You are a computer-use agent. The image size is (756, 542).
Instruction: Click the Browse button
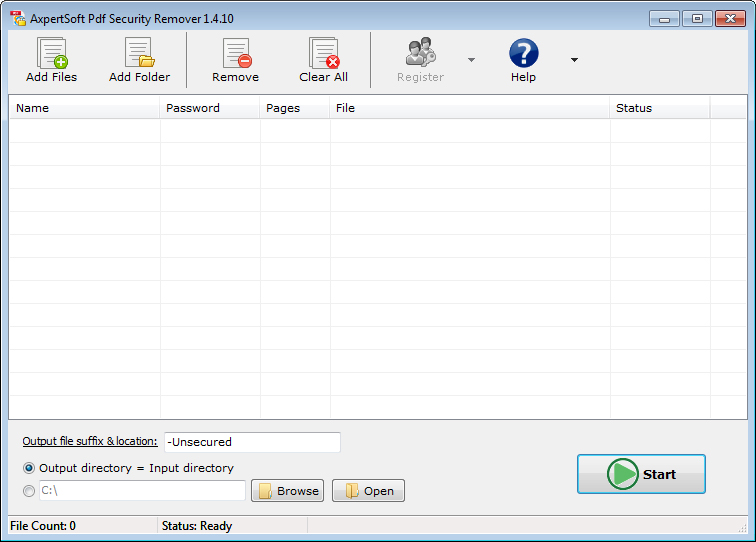tap(287, 491)
